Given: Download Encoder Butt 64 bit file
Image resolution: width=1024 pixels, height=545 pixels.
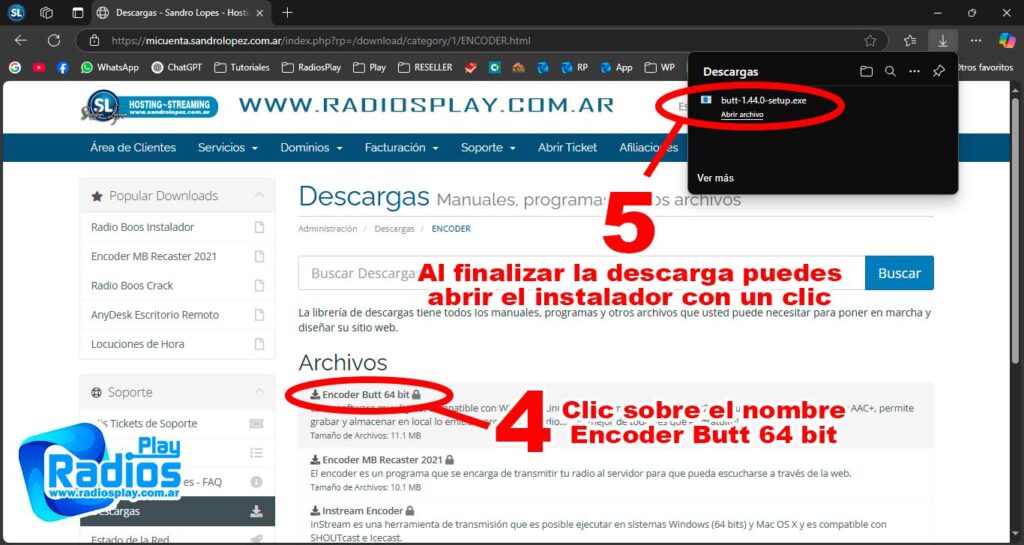Looking at the screenshot, I should [365, 394].
